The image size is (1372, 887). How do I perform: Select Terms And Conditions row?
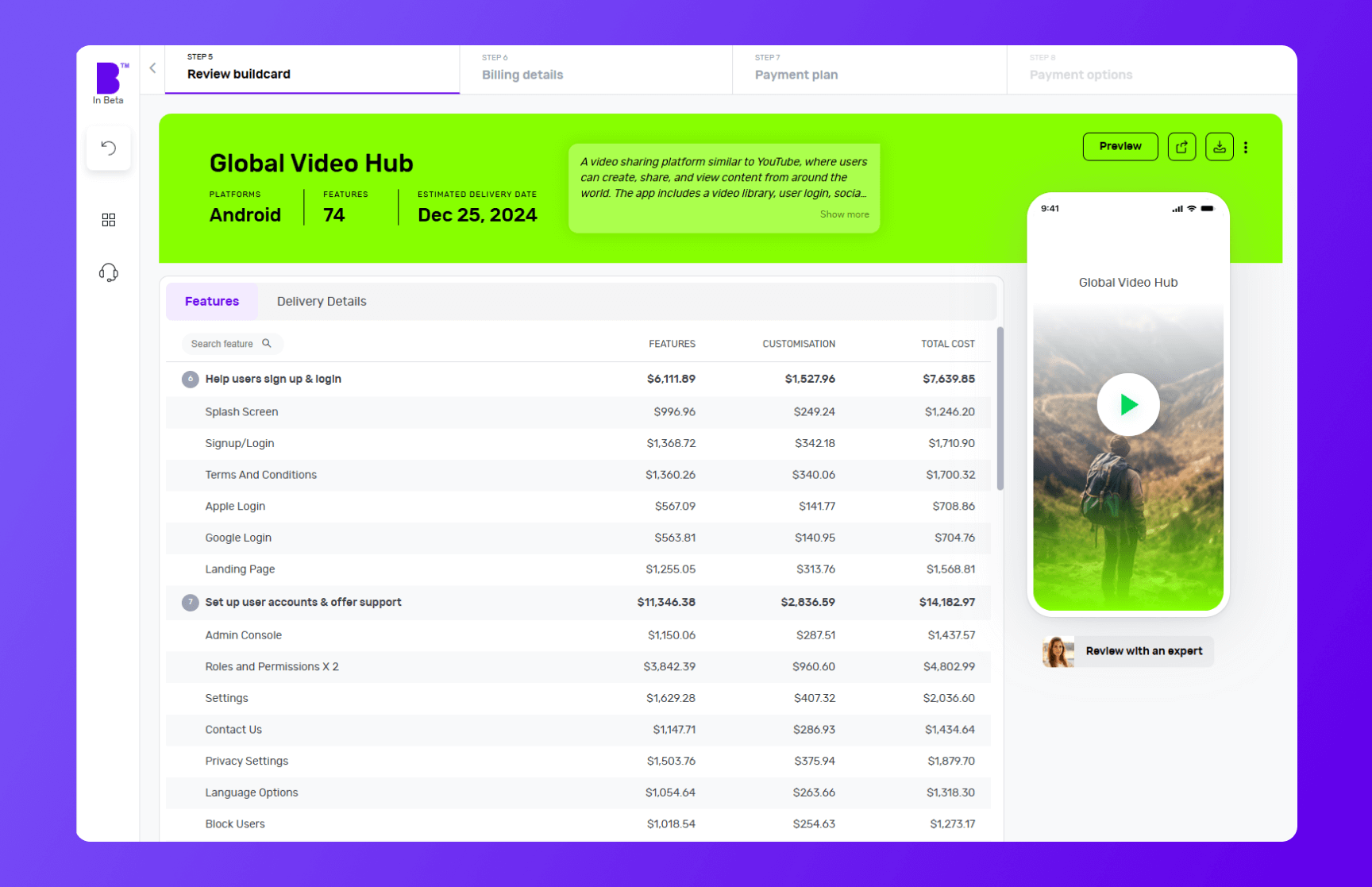click(578, 475)
